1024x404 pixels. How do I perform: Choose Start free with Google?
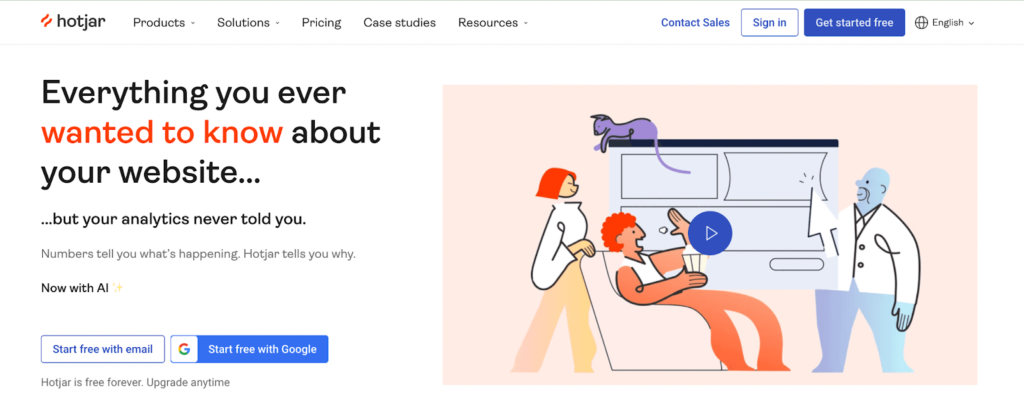click(249, 349)
